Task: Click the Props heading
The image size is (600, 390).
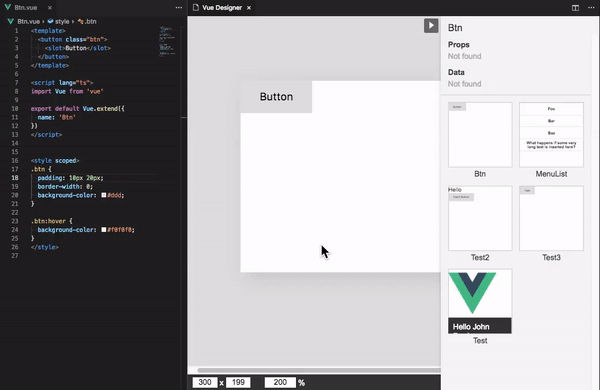Action: click(x=458, y=45)
